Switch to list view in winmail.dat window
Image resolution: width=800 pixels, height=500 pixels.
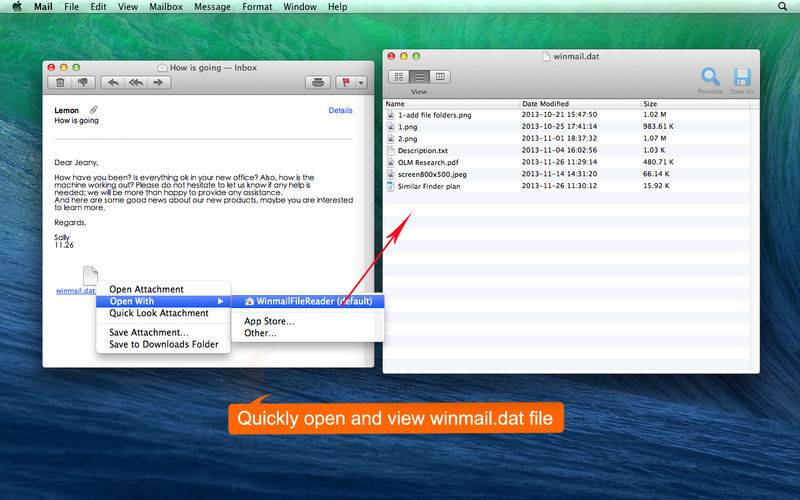point(419,77)
